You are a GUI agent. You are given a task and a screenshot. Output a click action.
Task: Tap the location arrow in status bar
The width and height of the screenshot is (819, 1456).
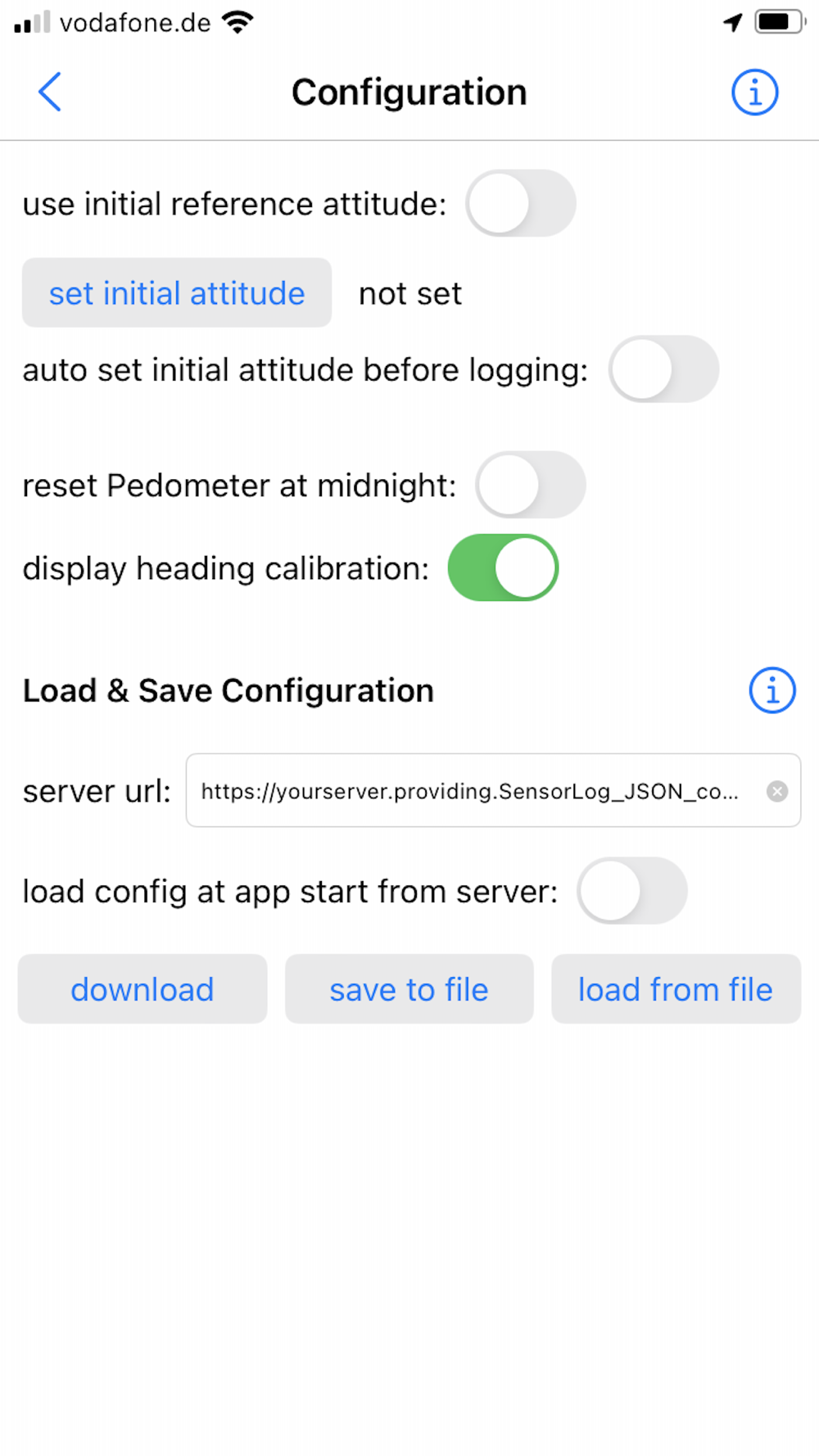pos(733,22)
